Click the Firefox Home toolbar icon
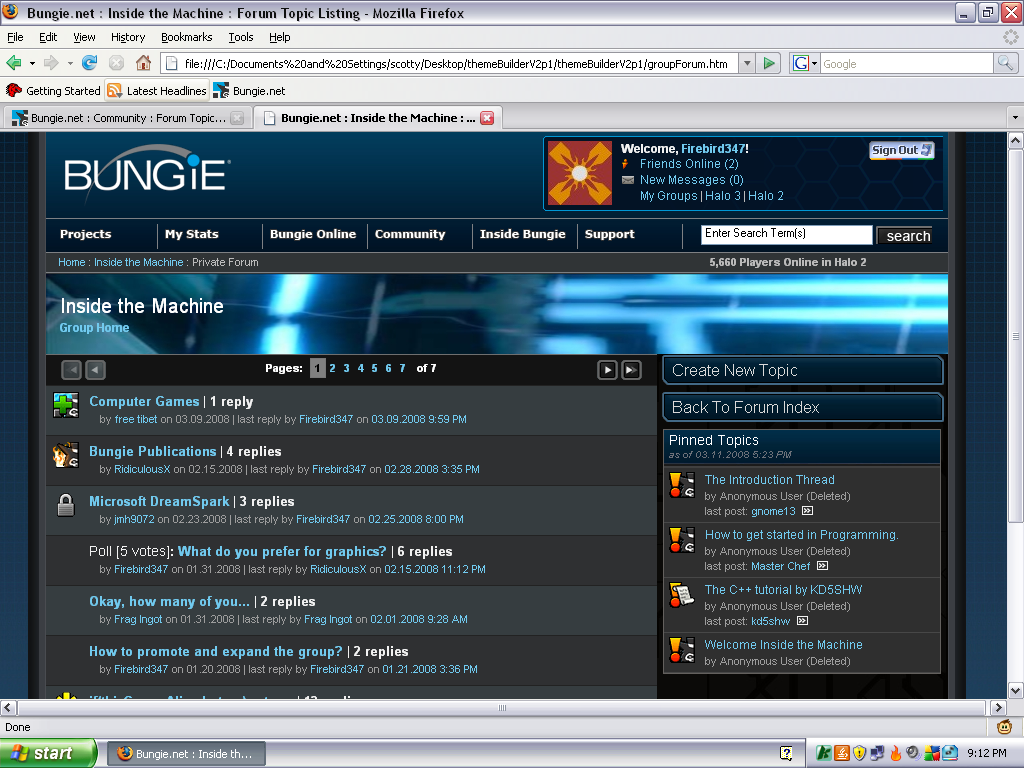Viewport: 1024px width, 768px height. [x=143, y=63]
